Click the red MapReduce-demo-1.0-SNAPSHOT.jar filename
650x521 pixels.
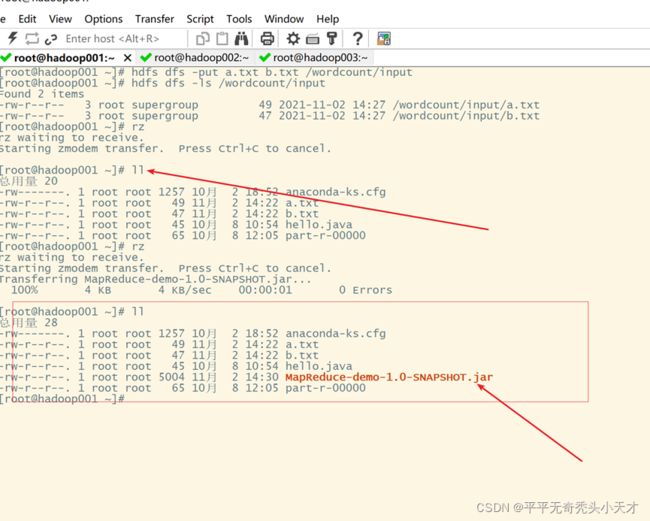pos(389,377)
